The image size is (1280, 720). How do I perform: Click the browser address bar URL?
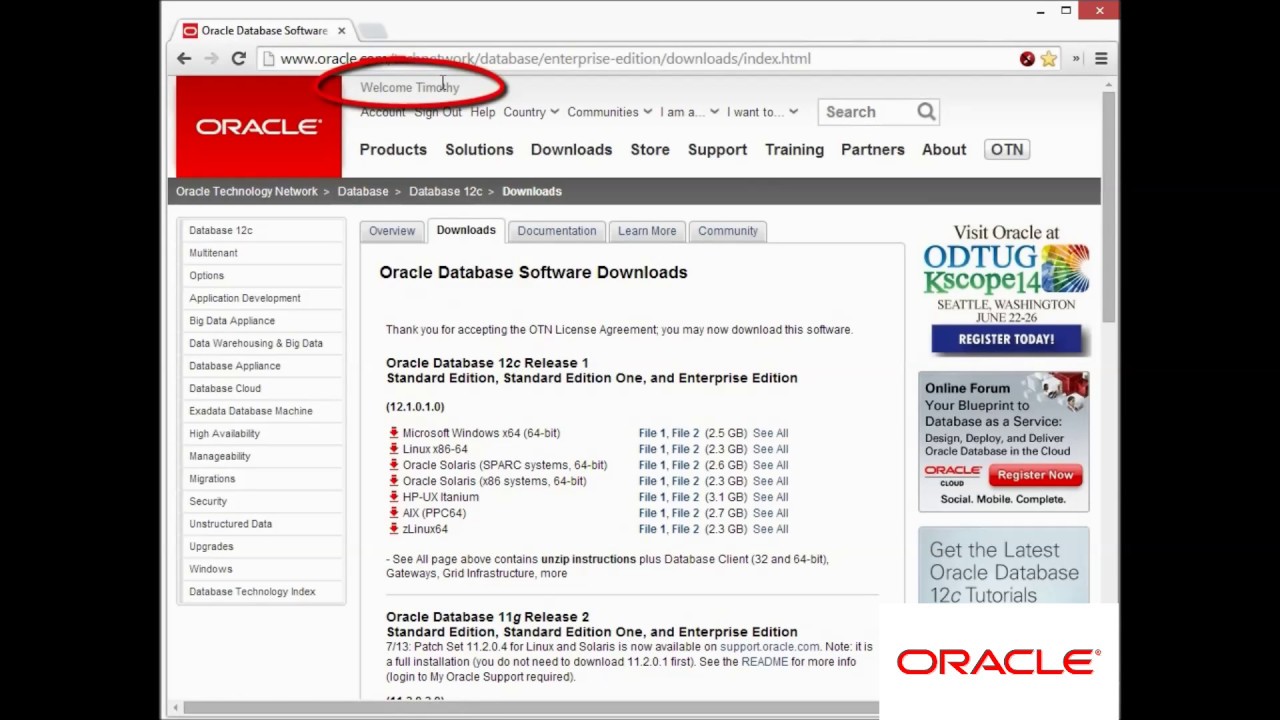(546, 59)
